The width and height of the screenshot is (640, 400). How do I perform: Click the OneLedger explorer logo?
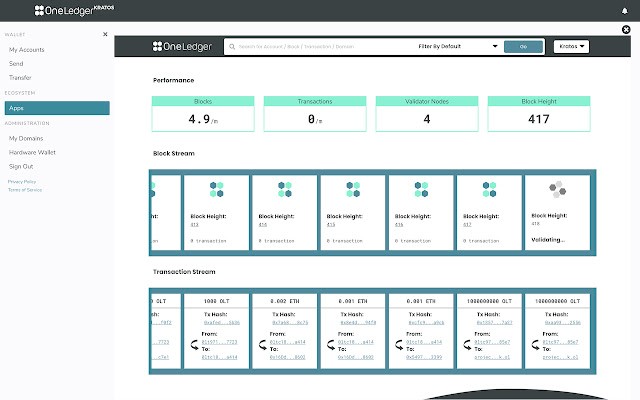coord(182,47)
